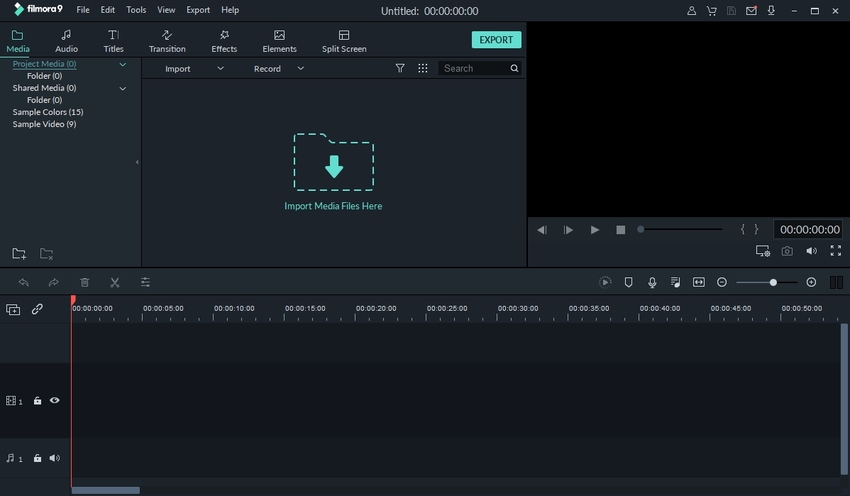
Task: Mute audio track 1 speaker icon
Action: [x=55, y=459]
